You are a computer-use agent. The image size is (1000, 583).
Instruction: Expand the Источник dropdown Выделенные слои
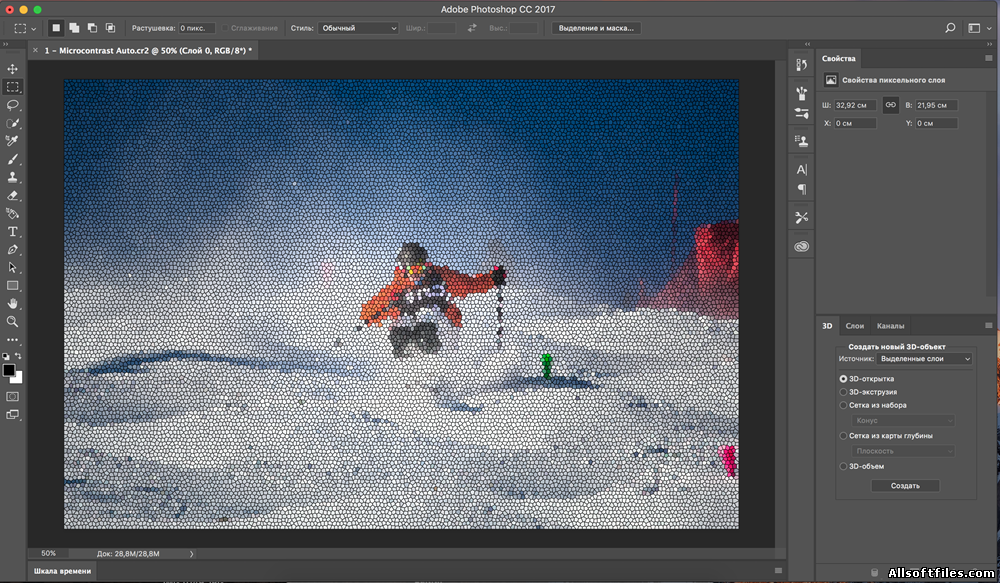coord(923,358)
